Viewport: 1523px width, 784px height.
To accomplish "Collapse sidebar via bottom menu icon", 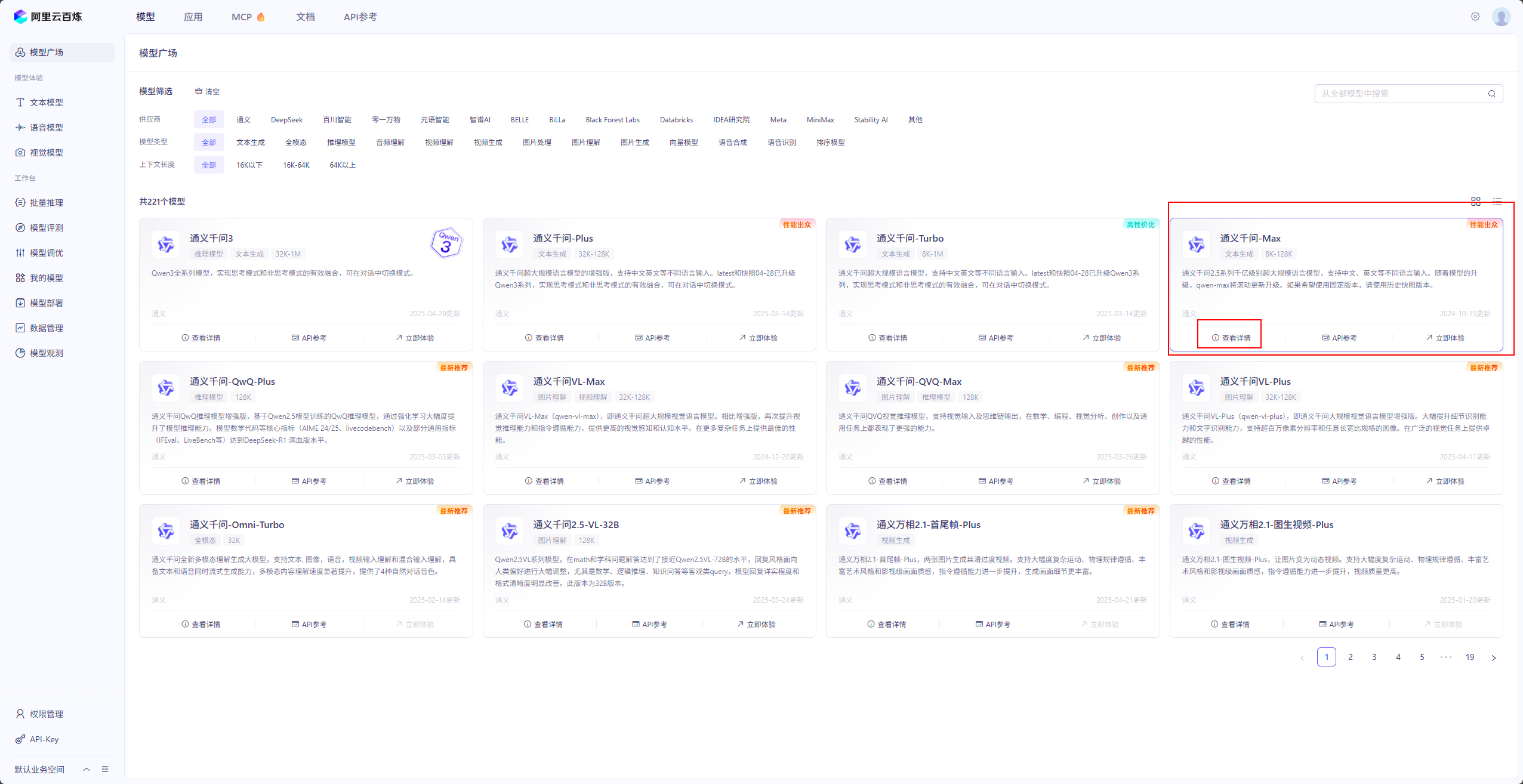I will pos(105,769).
